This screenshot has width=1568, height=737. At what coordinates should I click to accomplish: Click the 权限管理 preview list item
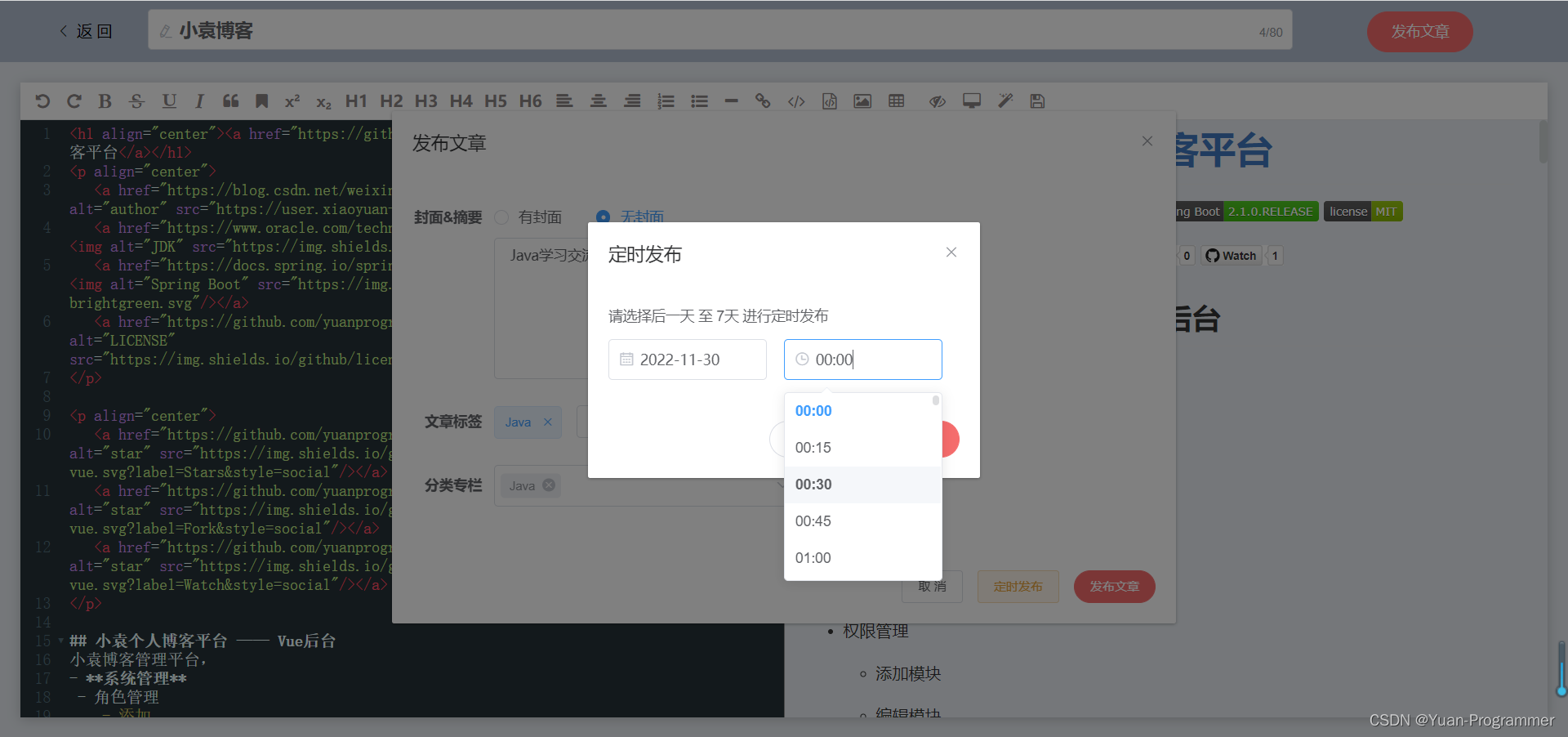tap(875, 631)
